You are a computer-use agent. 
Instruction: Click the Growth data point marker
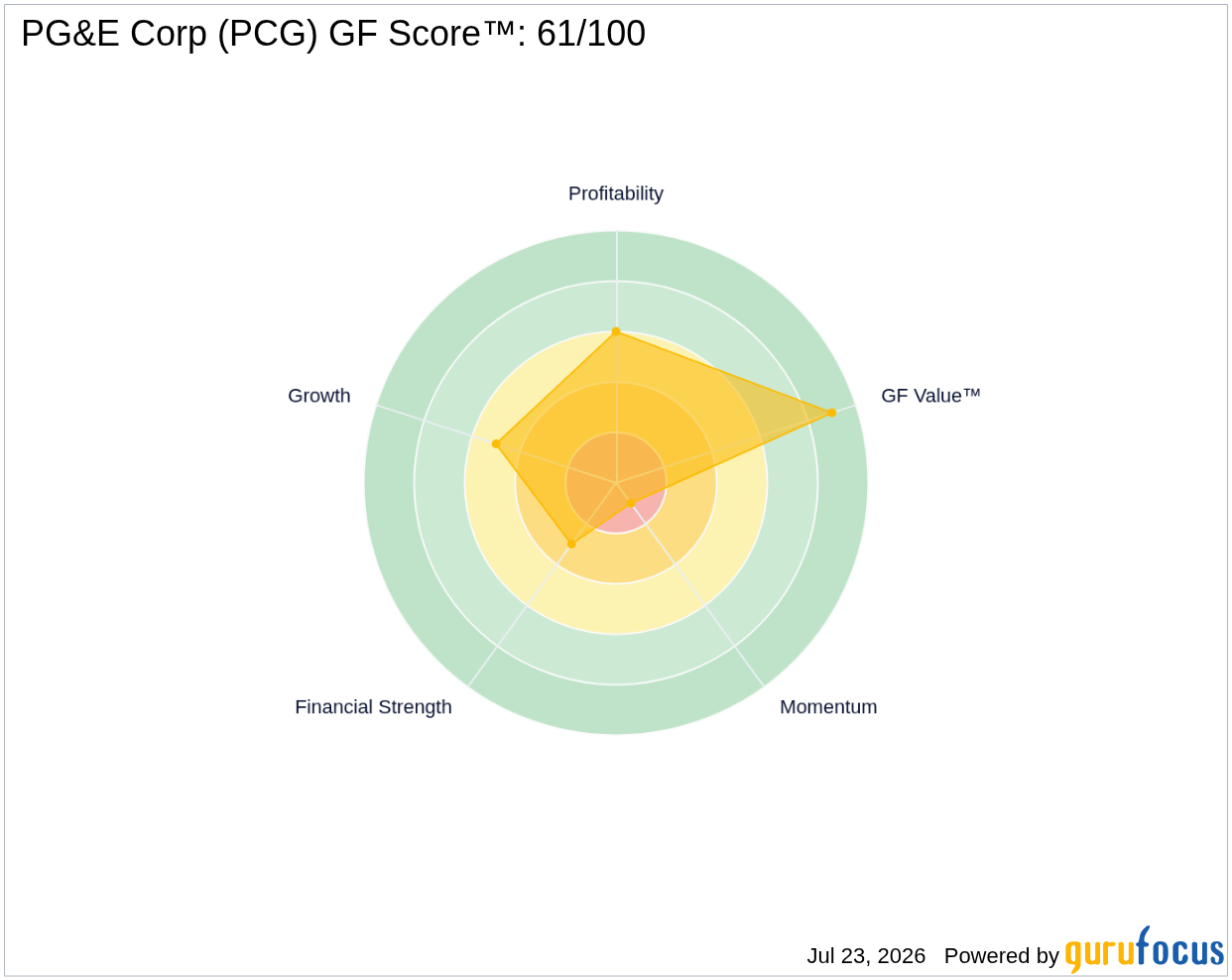(496, 443)
